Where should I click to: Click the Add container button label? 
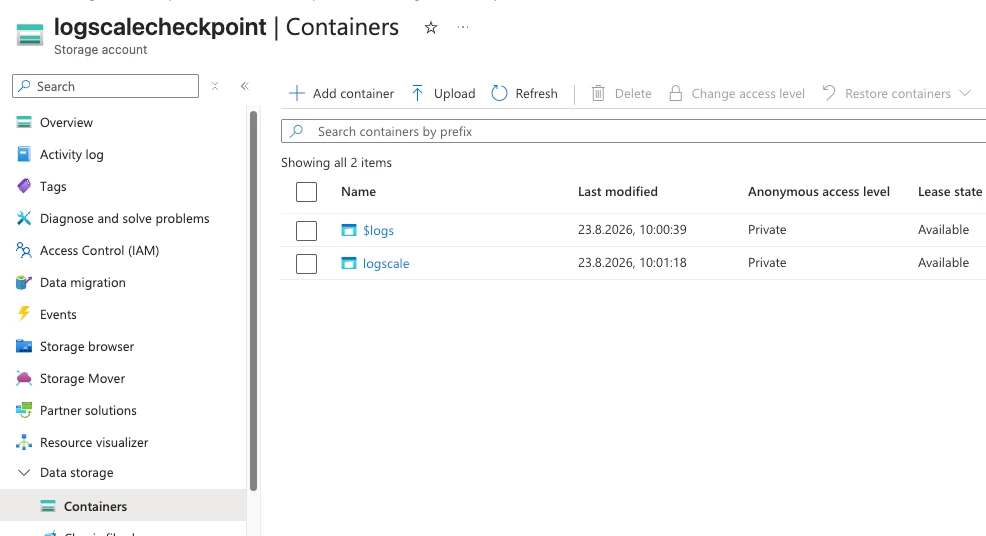(x=353, y=93)
